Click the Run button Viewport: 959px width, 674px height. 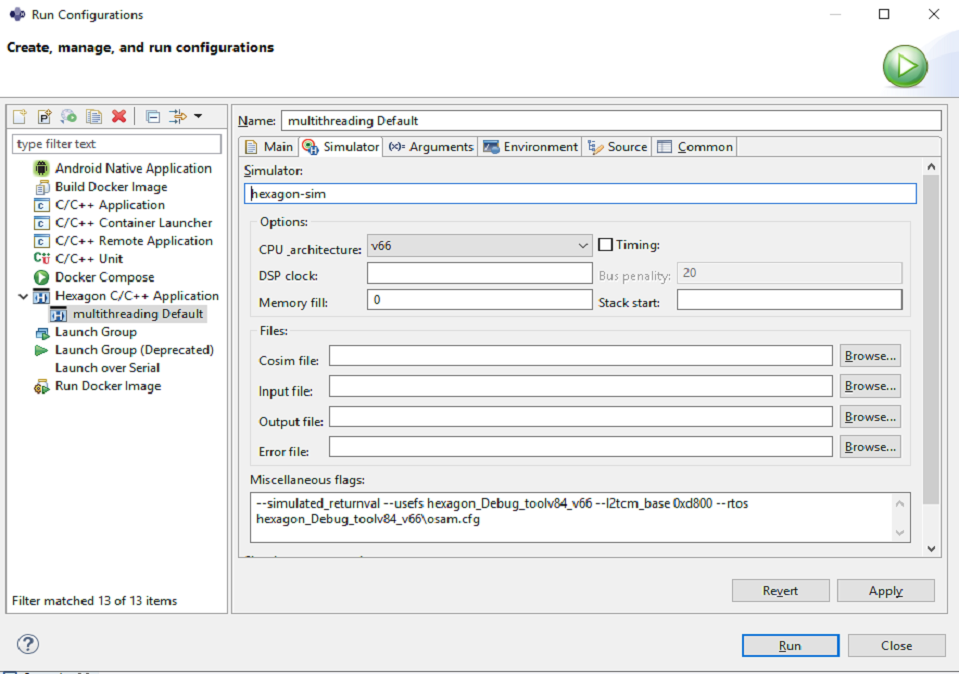(790, 646)
